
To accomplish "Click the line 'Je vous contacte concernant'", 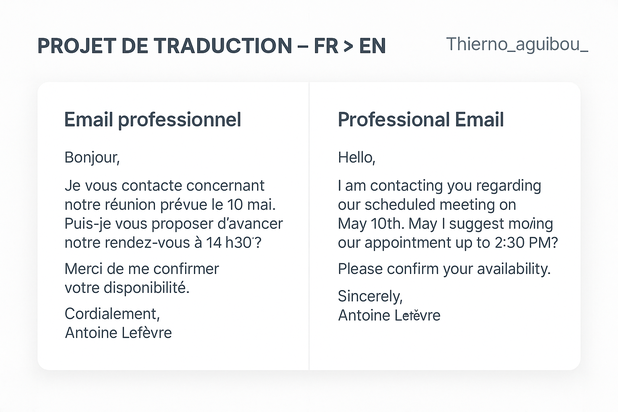I will click(164, 185).
